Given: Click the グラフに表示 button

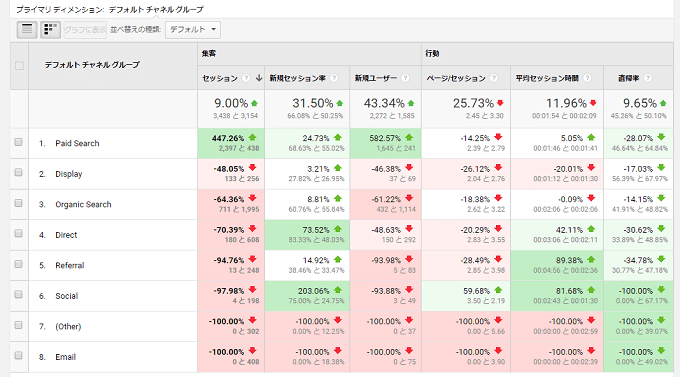Looking at the screenshot, I should 85,30.
